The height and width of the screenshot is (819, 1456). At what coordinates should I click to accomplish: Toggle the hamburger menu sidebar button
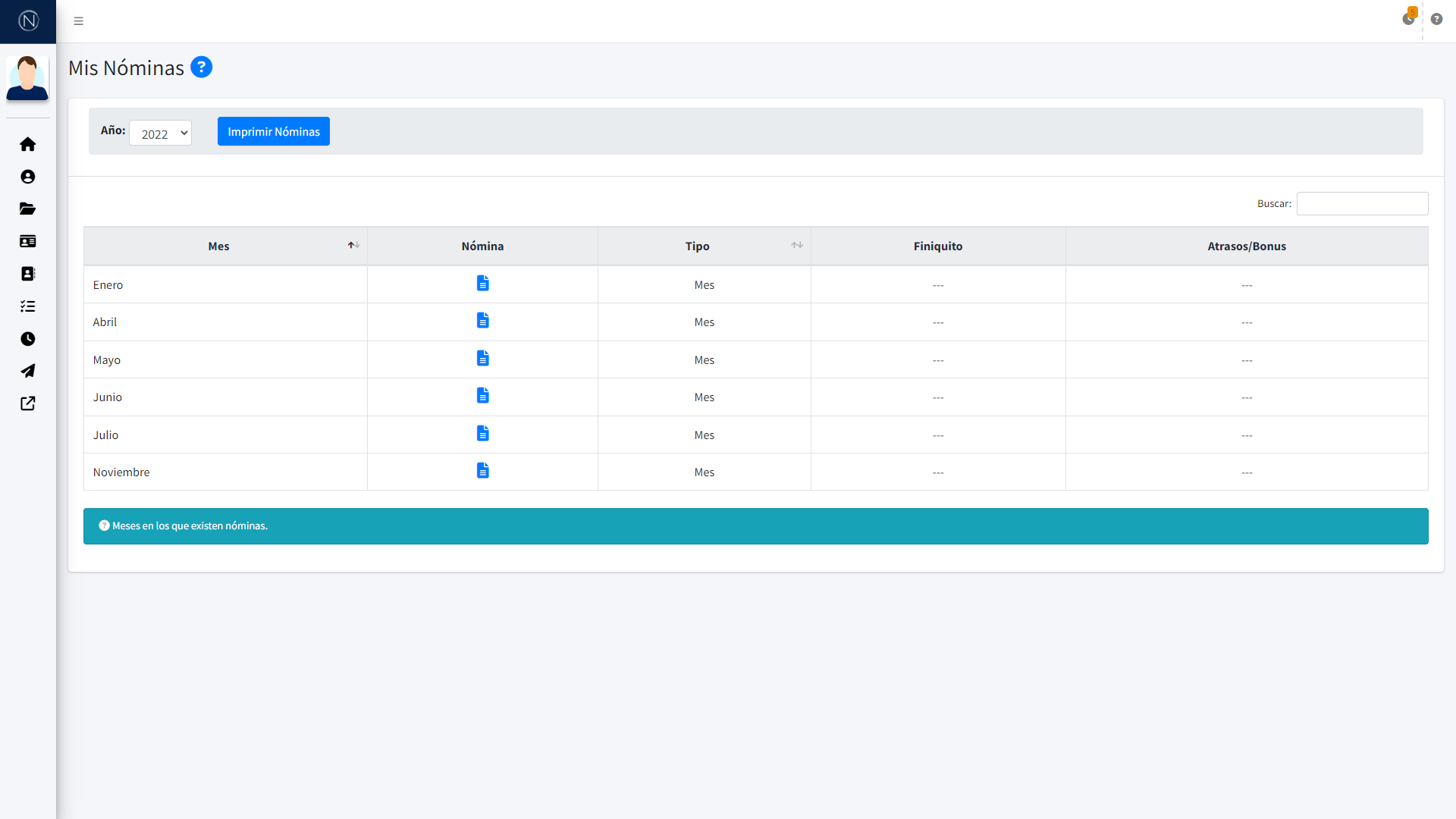[78, 21]
